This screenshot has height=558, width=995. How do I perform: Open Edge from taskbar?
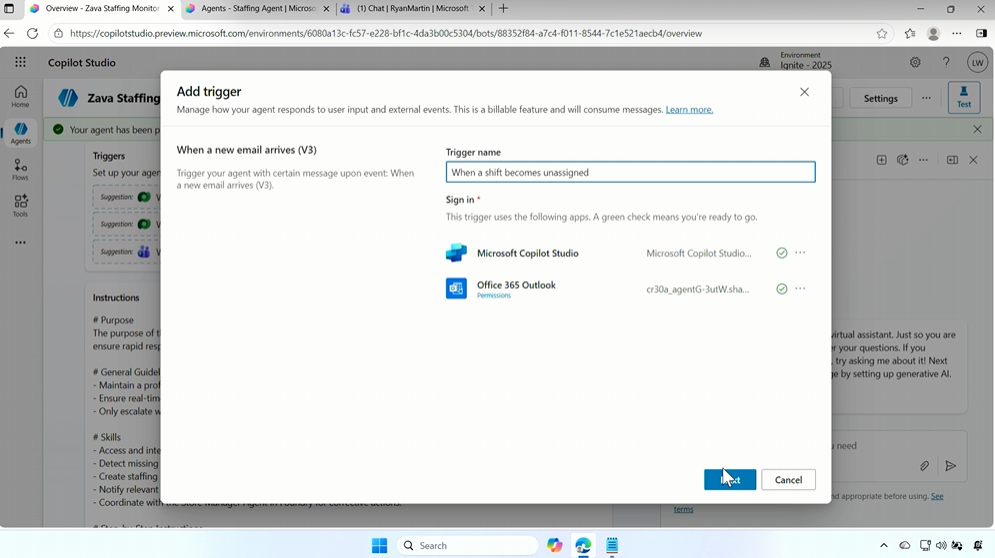[583, 545]
